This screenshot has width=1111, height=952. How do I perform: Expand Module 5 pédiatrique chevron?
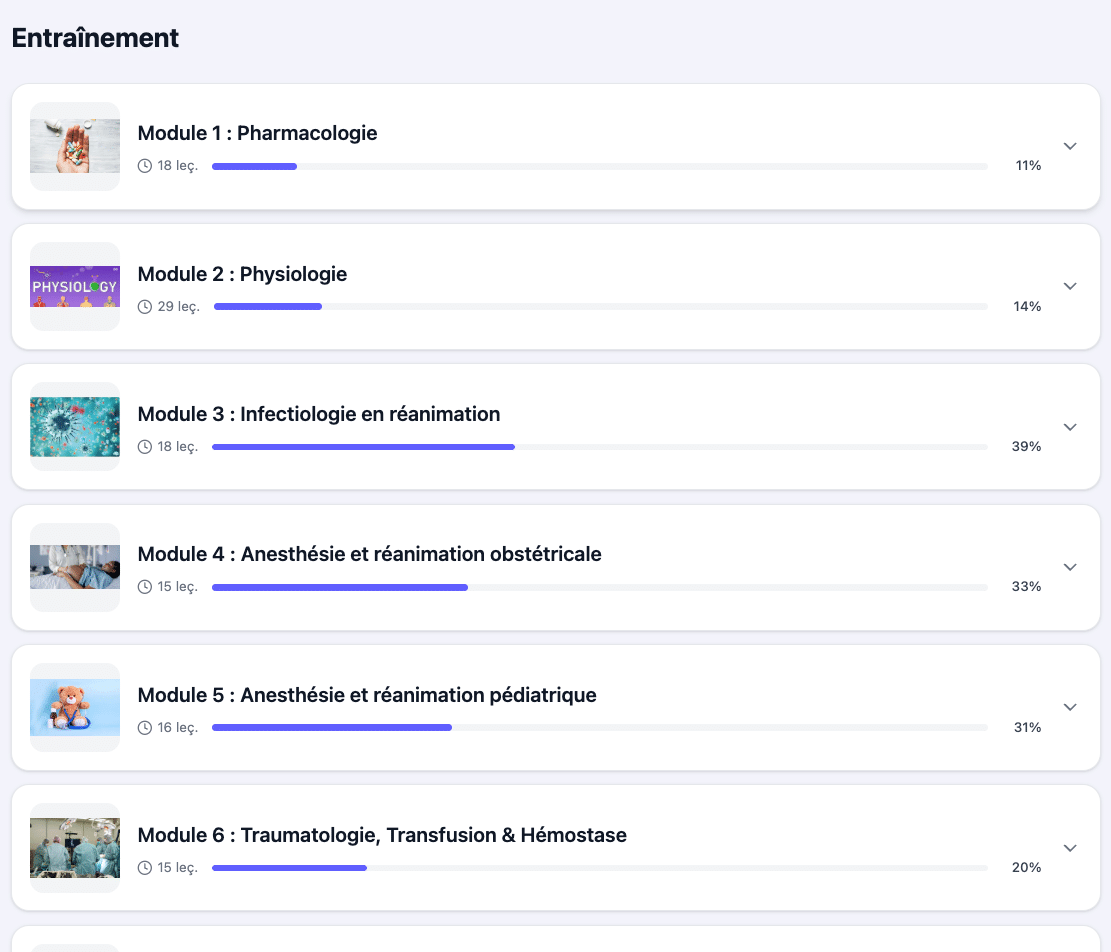point(1070,708)
